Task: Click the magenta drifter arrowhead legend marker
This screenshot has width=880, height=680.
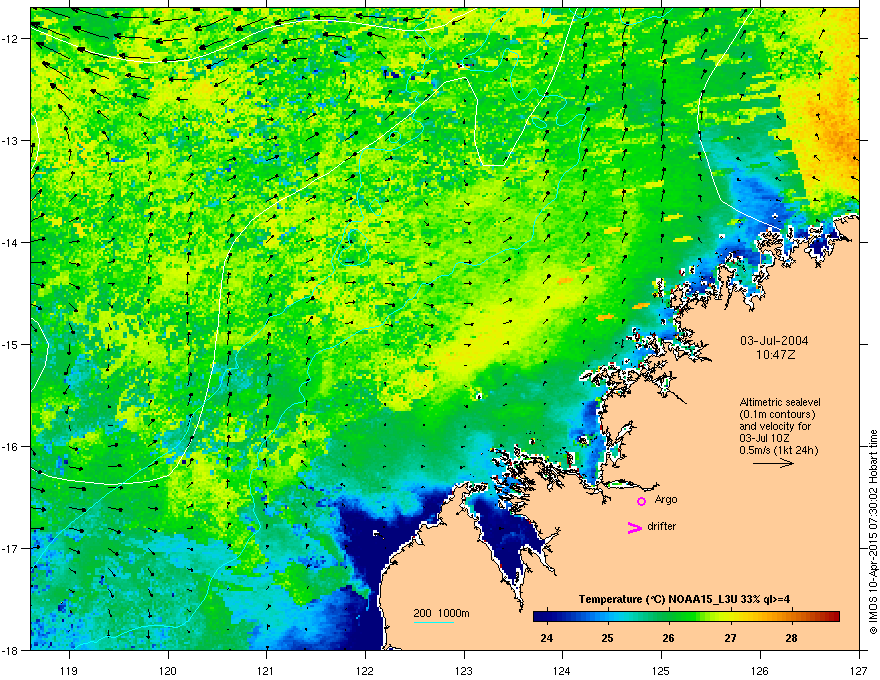Action: coord(635,527)
